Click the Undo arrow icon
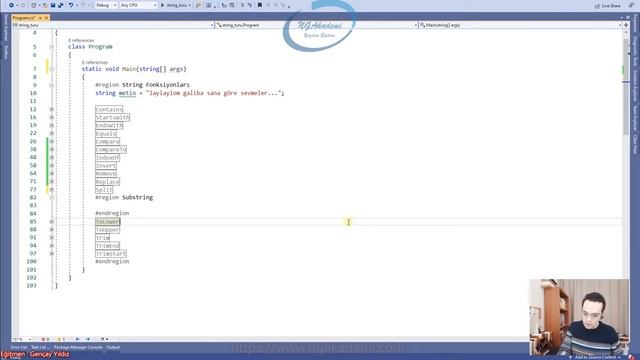 pyautogui.click(x=71, y=5)
